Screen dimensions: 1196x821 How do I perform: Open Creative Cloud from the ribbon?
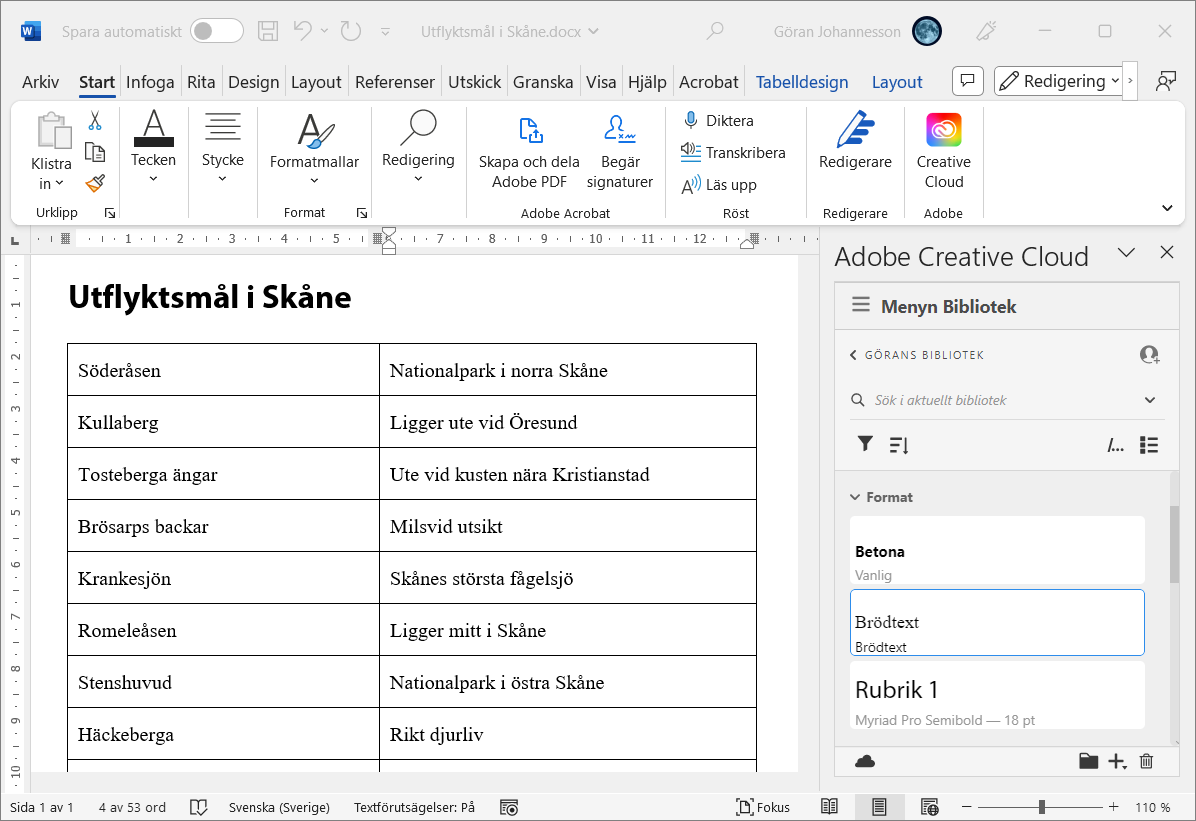(943, 151)
